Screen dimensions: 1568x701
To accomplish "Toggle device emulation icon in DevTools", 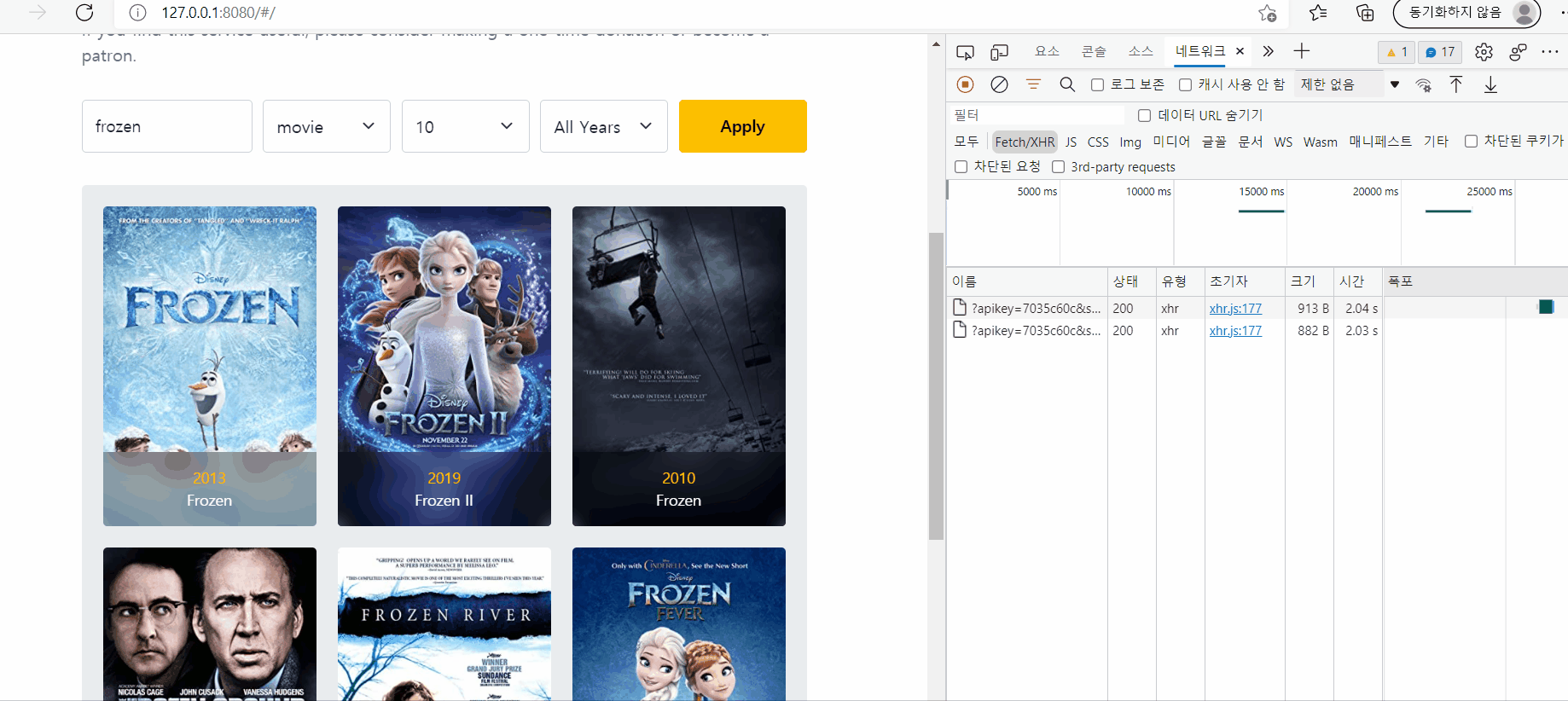I will pyautogui.click(x=999, y=52).
